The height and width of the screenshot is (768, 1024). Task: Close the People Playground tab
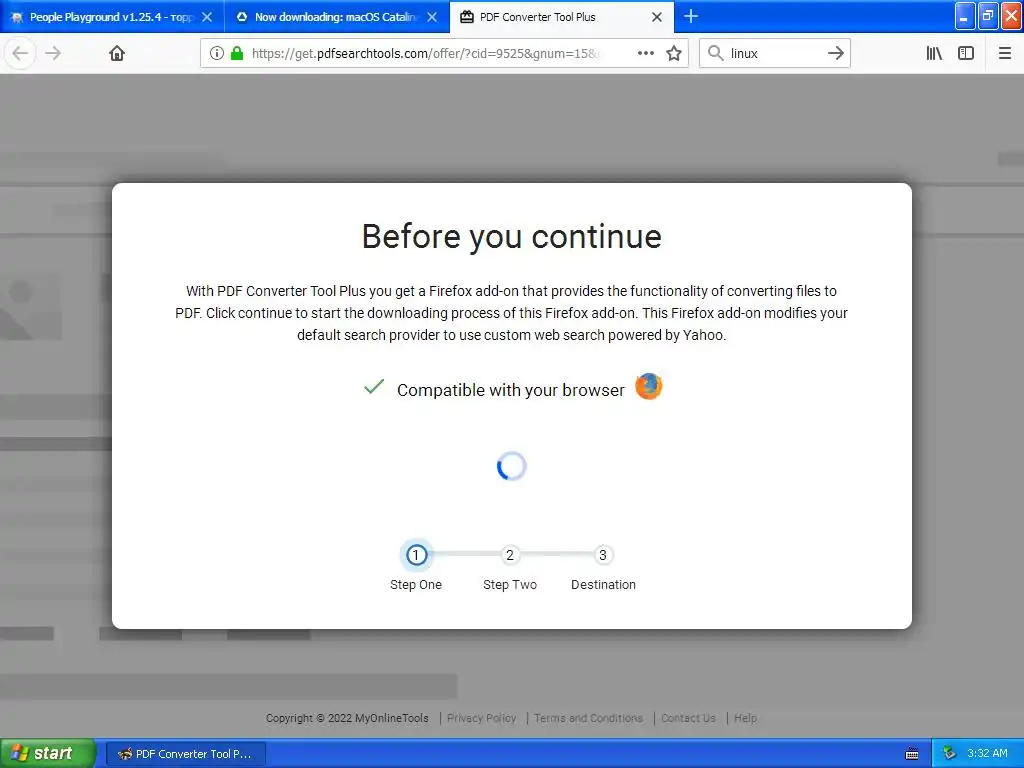pyautogui.click(x=207, y=17)
